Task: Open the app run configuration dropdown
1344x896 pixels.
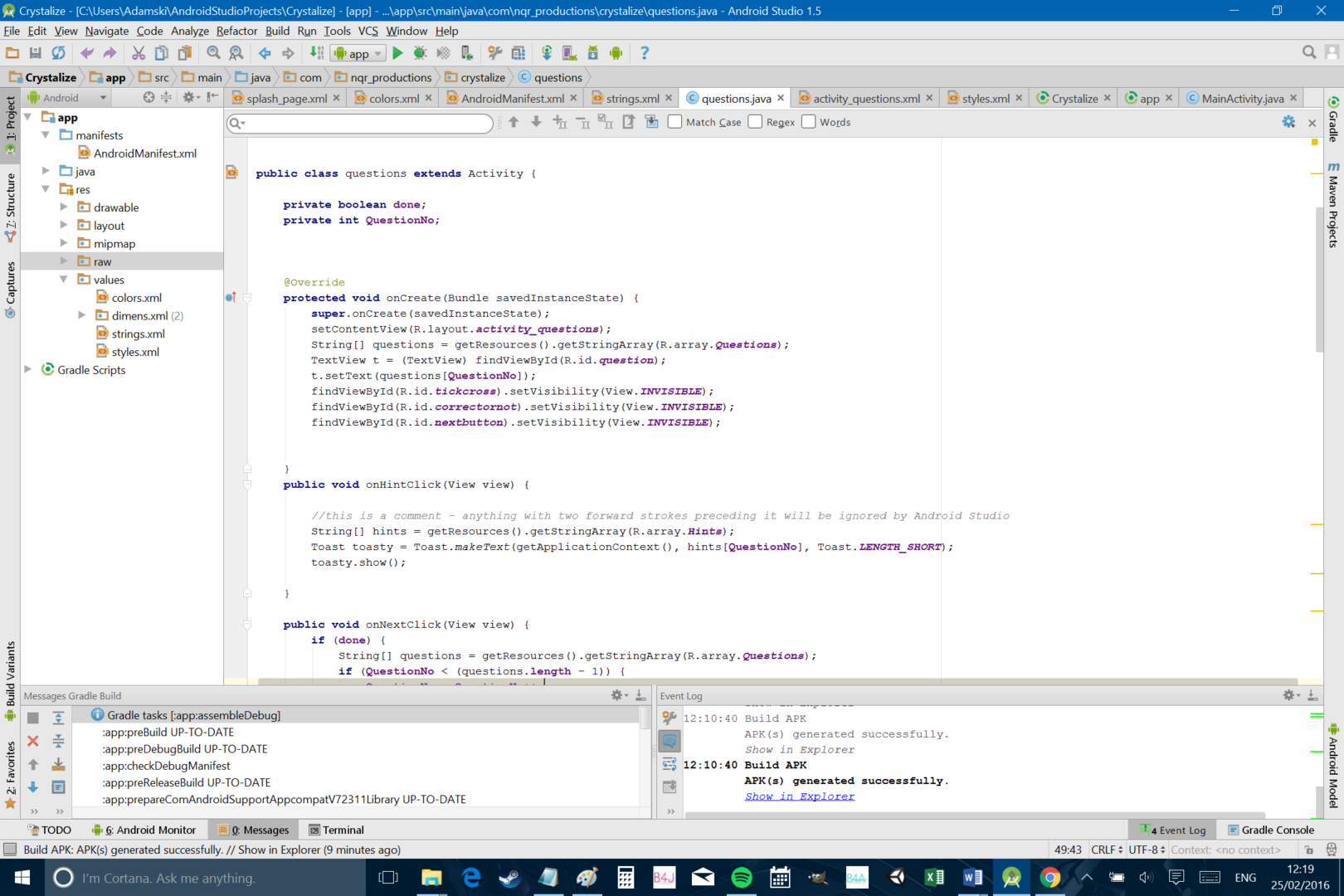Action: click(358, 53)
